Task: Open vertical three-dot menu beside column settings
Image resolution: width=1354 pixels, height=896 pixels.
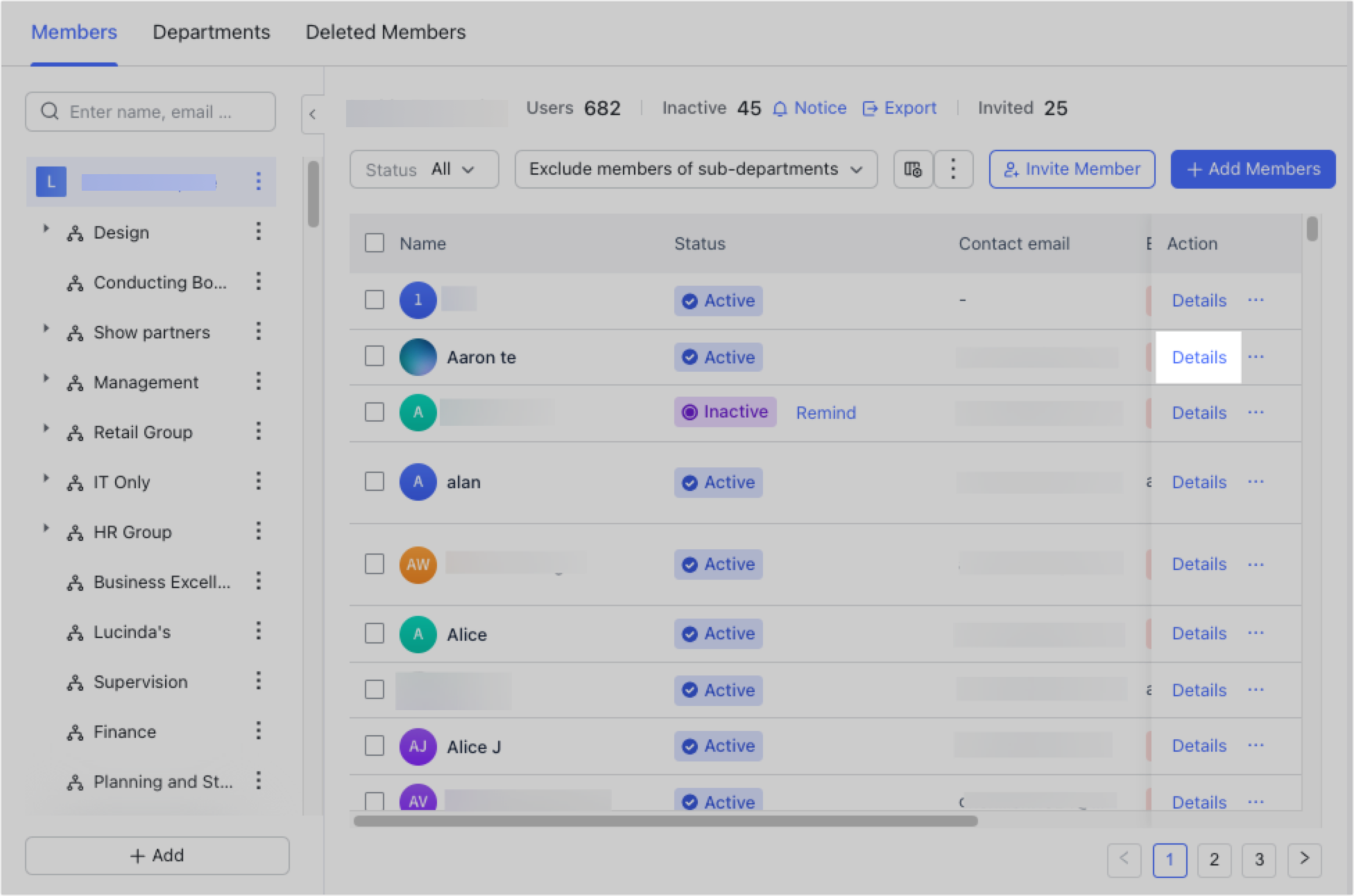Action: (x=953, y=169)
